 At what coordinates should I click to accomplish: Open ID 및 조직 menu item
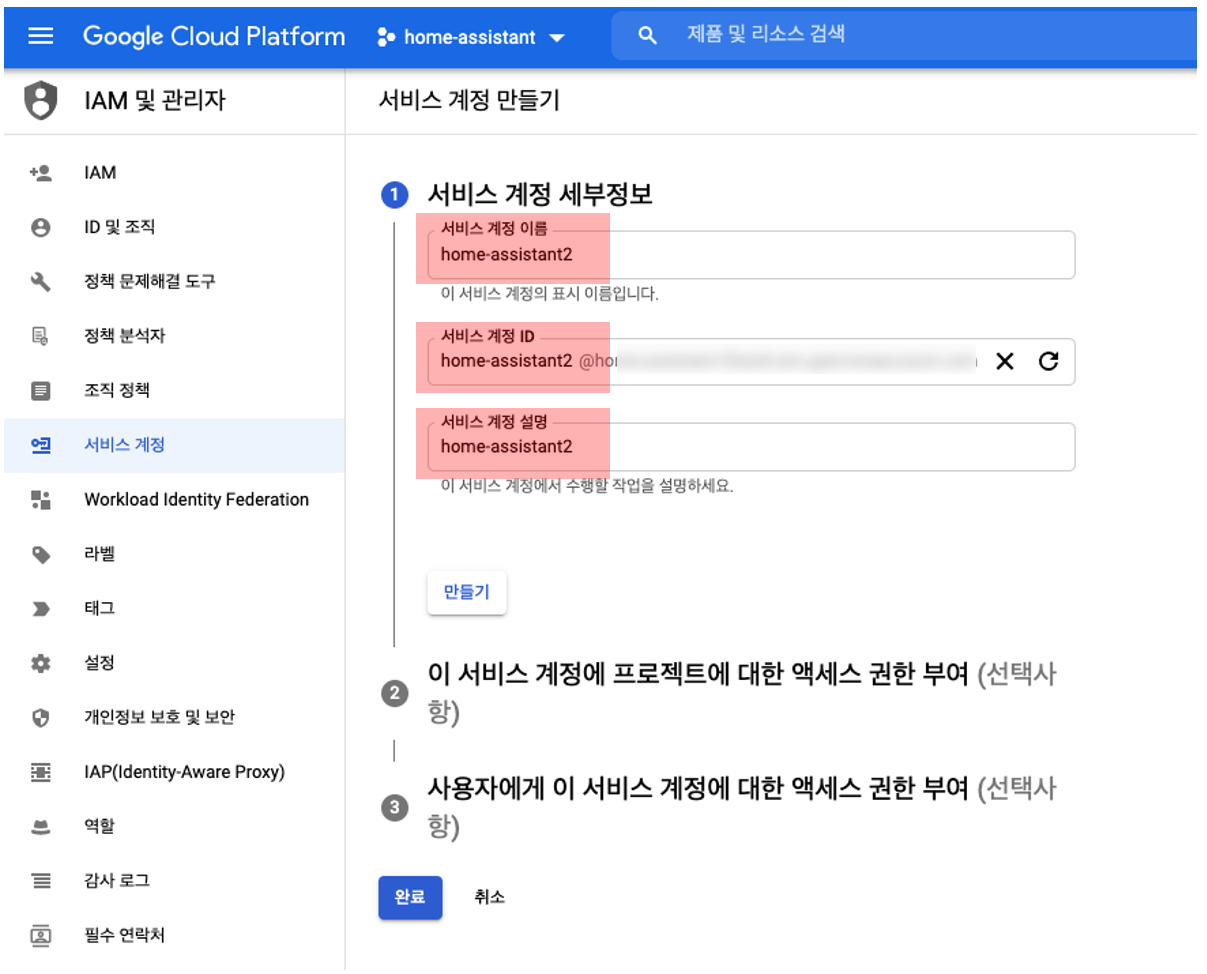click(175, 227)
